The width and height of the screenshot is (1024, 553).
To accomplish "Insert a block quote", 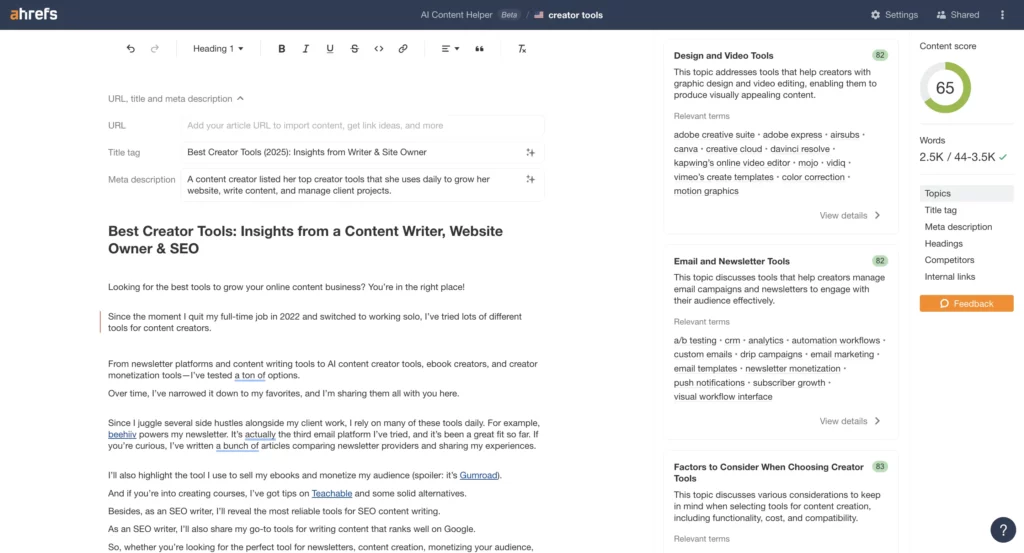I will [x=479, y=48].
